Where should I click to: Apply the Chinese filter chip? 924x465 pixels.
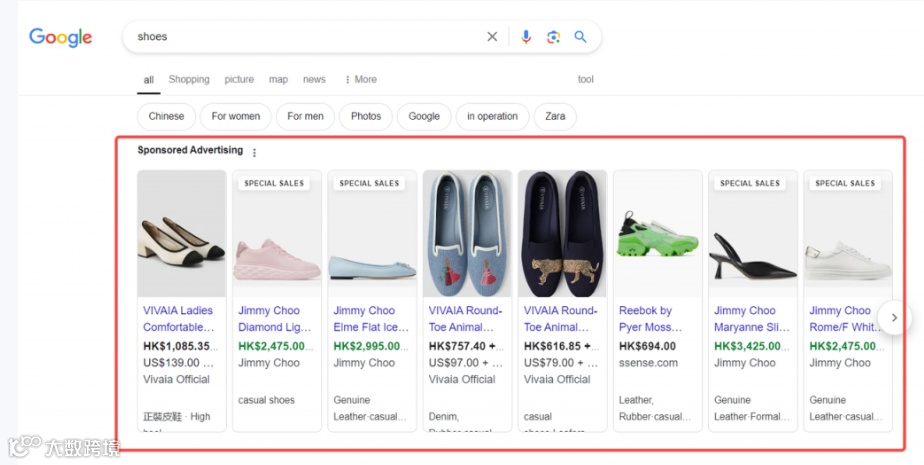166,116
